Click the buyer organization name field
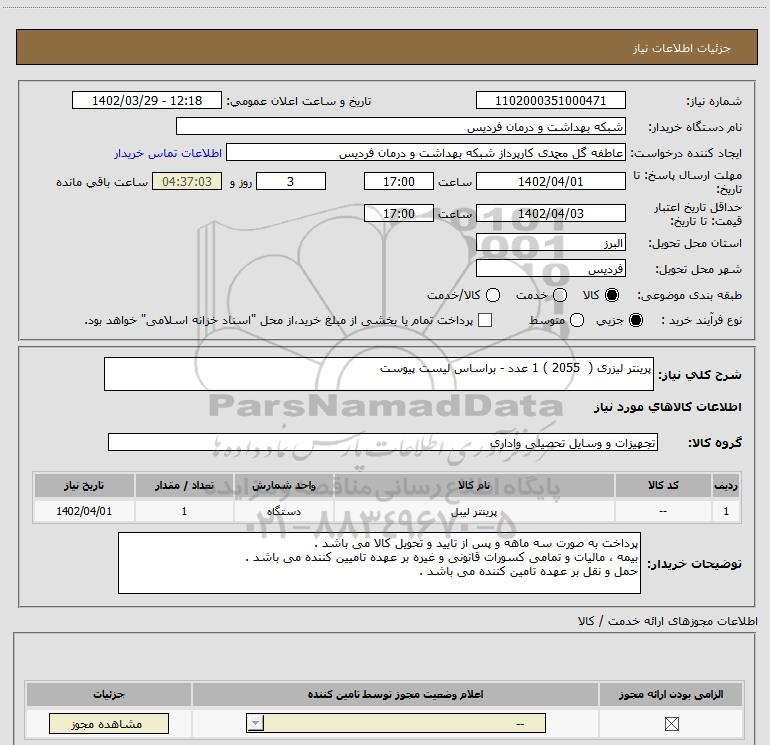Screen dimensions: 770x745 (401, 127)
